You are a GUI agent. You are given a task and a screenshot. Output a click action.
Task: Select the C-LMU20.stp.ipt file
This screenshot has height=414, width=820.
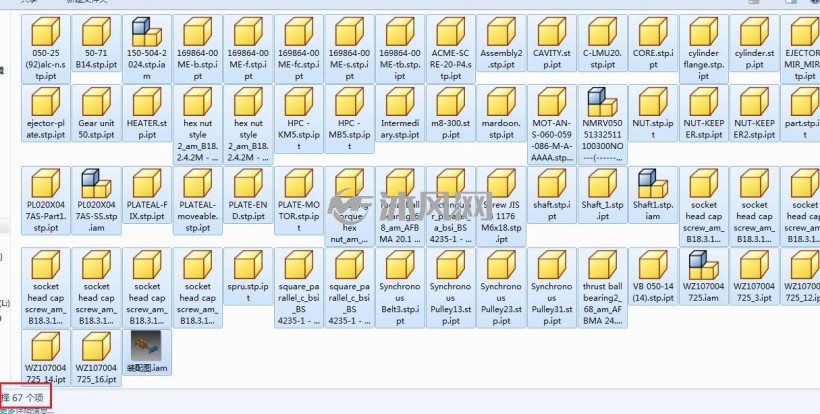click(602, 43)
